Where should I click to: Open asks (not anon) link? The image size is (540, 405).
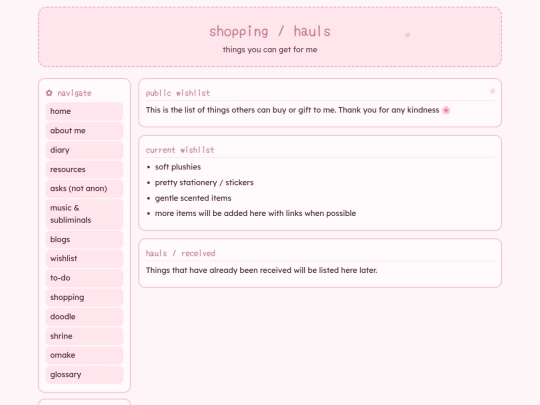[x=84, y=188]
